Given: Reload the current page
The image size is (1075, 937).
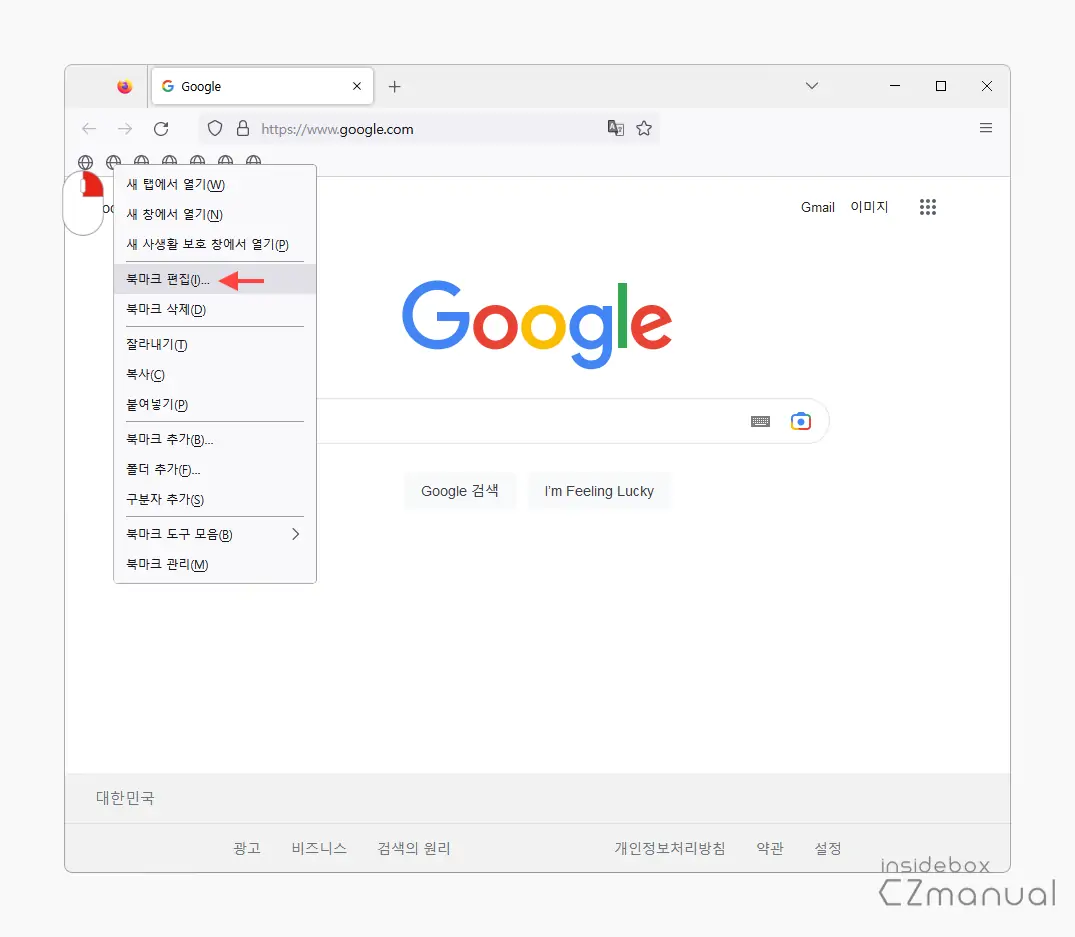Looking at the screenshot, I should pyautogui.click(x=161, y=128).
